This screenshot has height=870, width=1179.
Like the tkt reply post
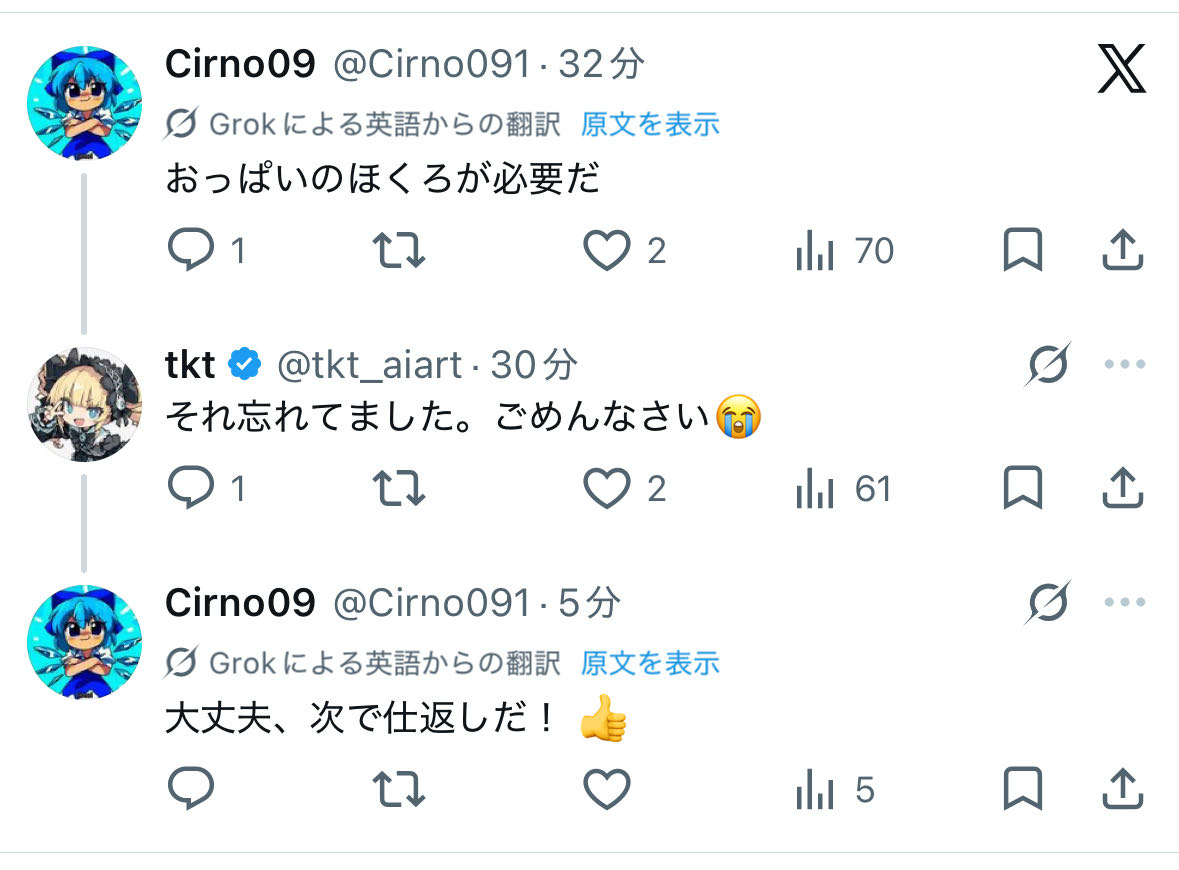(x=607, y=489)
